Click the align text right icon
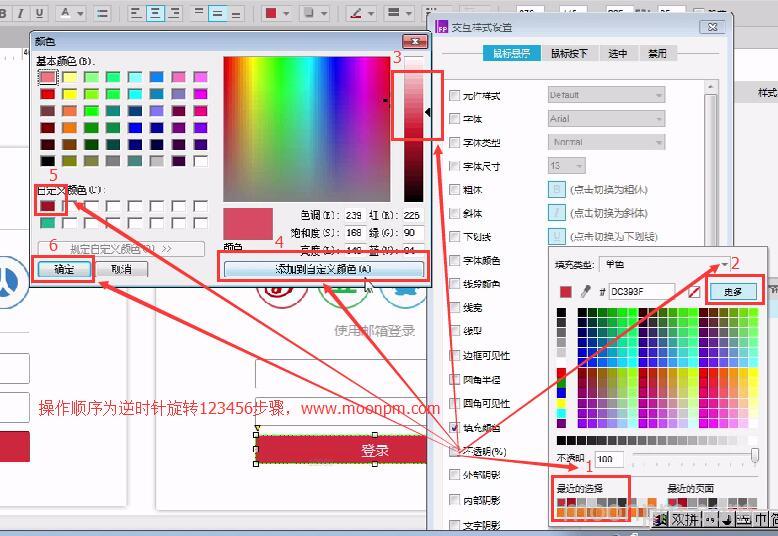Viewport: 778px width, 536px height. click(176, 14)
